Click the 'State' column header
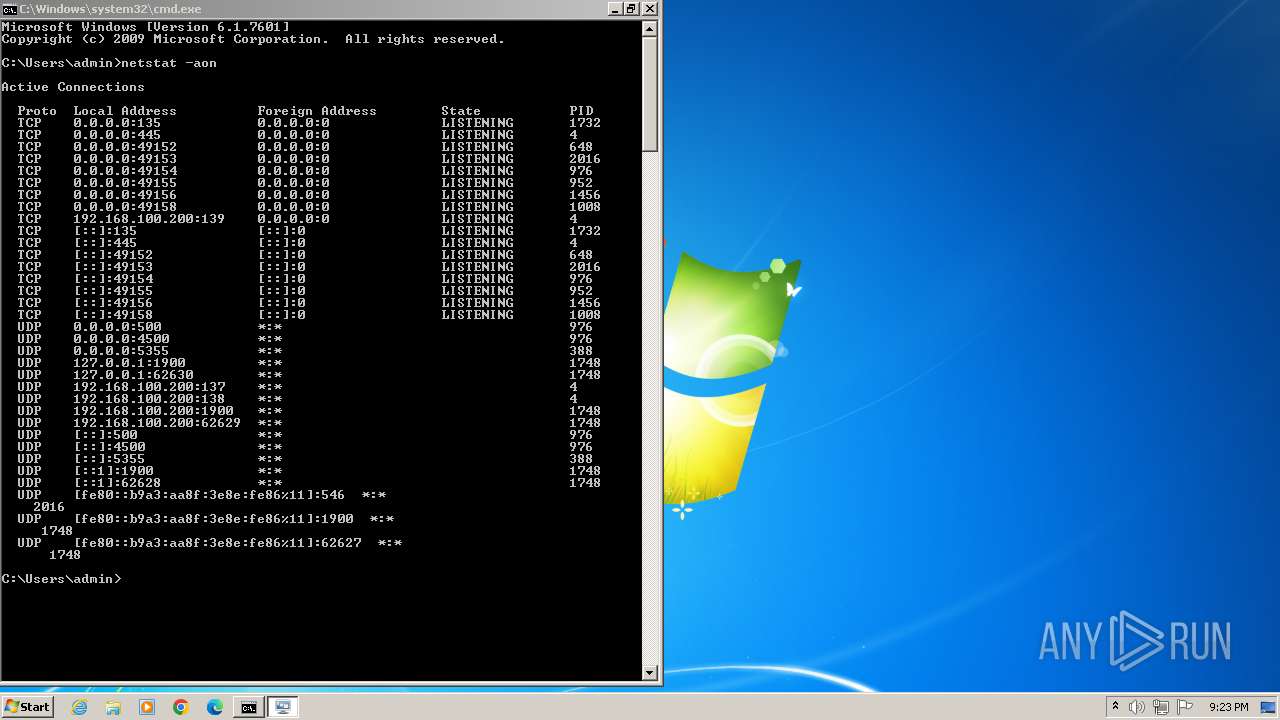This screenshot has height=720, width=1280. pyautogui.click(x=461, y=111)
